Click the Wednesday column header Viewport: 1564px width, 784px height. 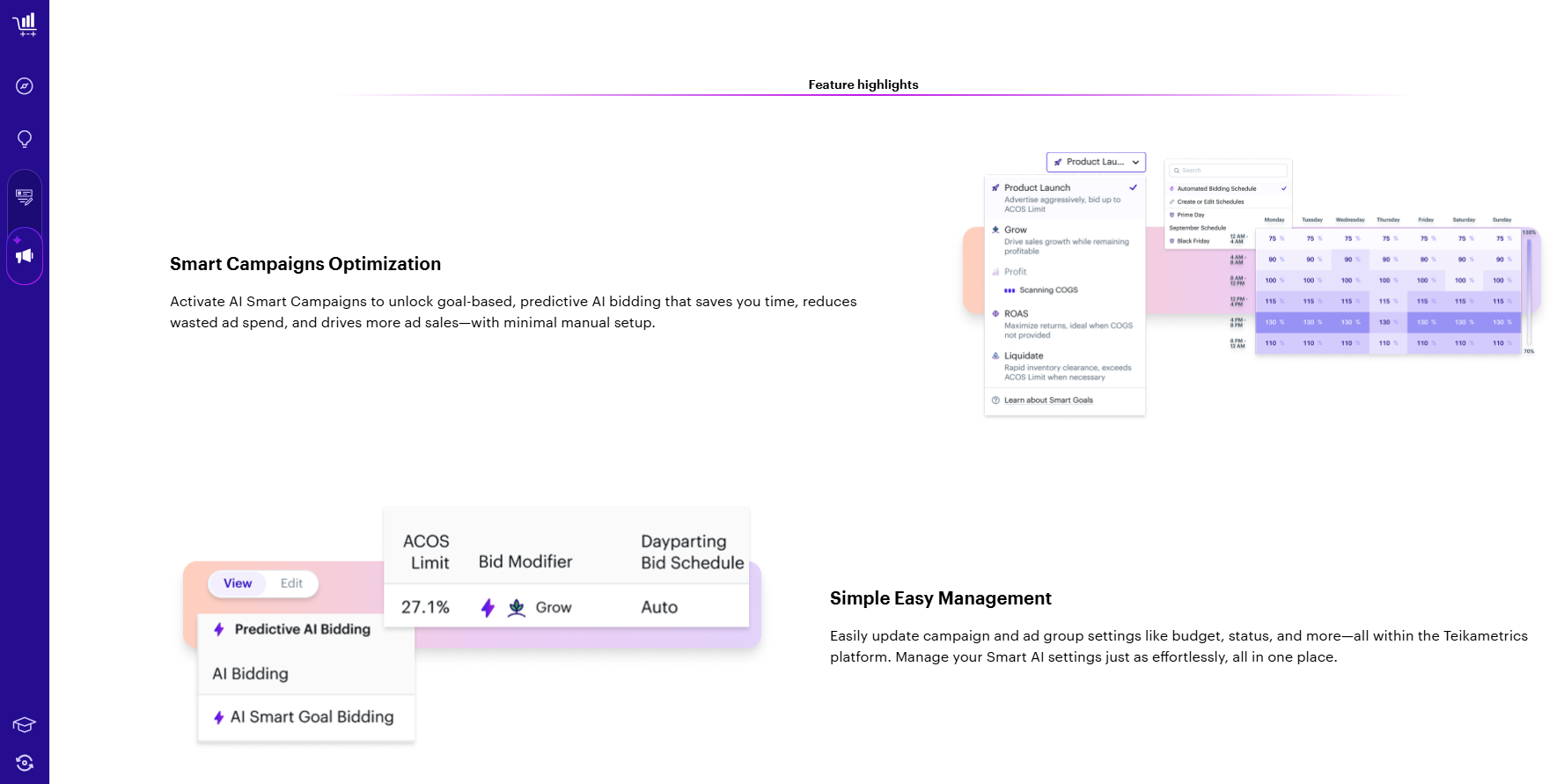(x=1349, y=220)
